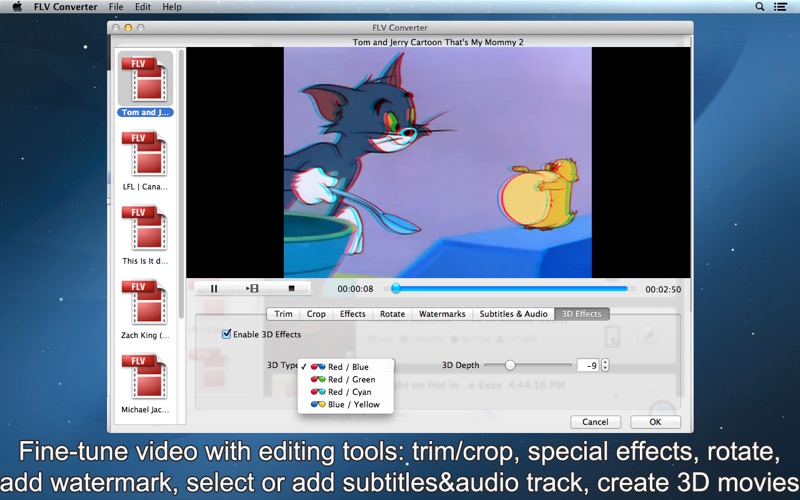
Task: Open the Help menu
Action: (x=172, y=7)
